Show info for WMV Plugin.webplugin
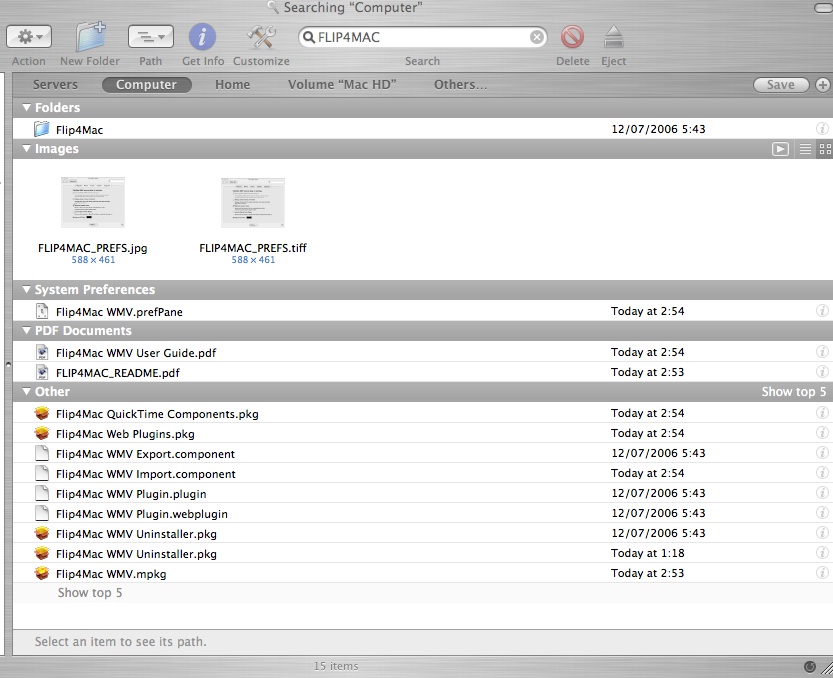 click(822, 513)
